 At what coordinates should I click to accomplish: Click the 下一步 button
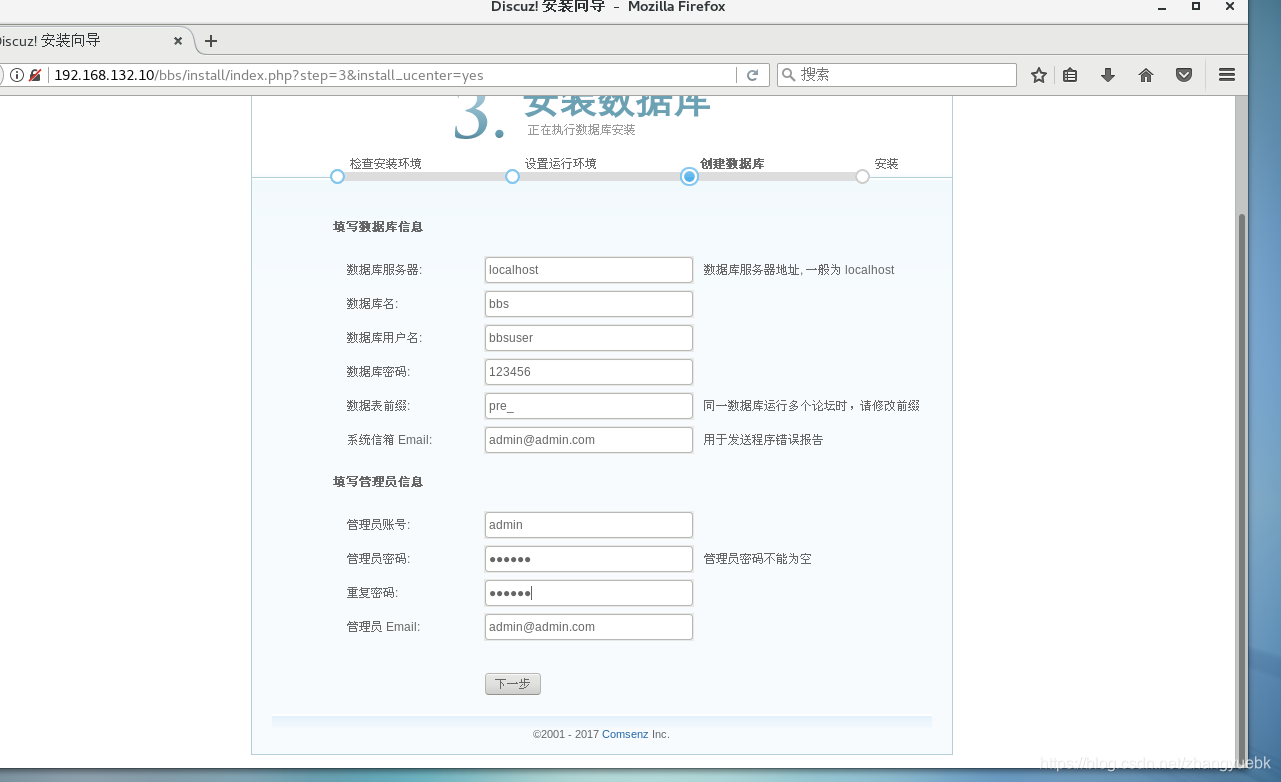[513, 684]
